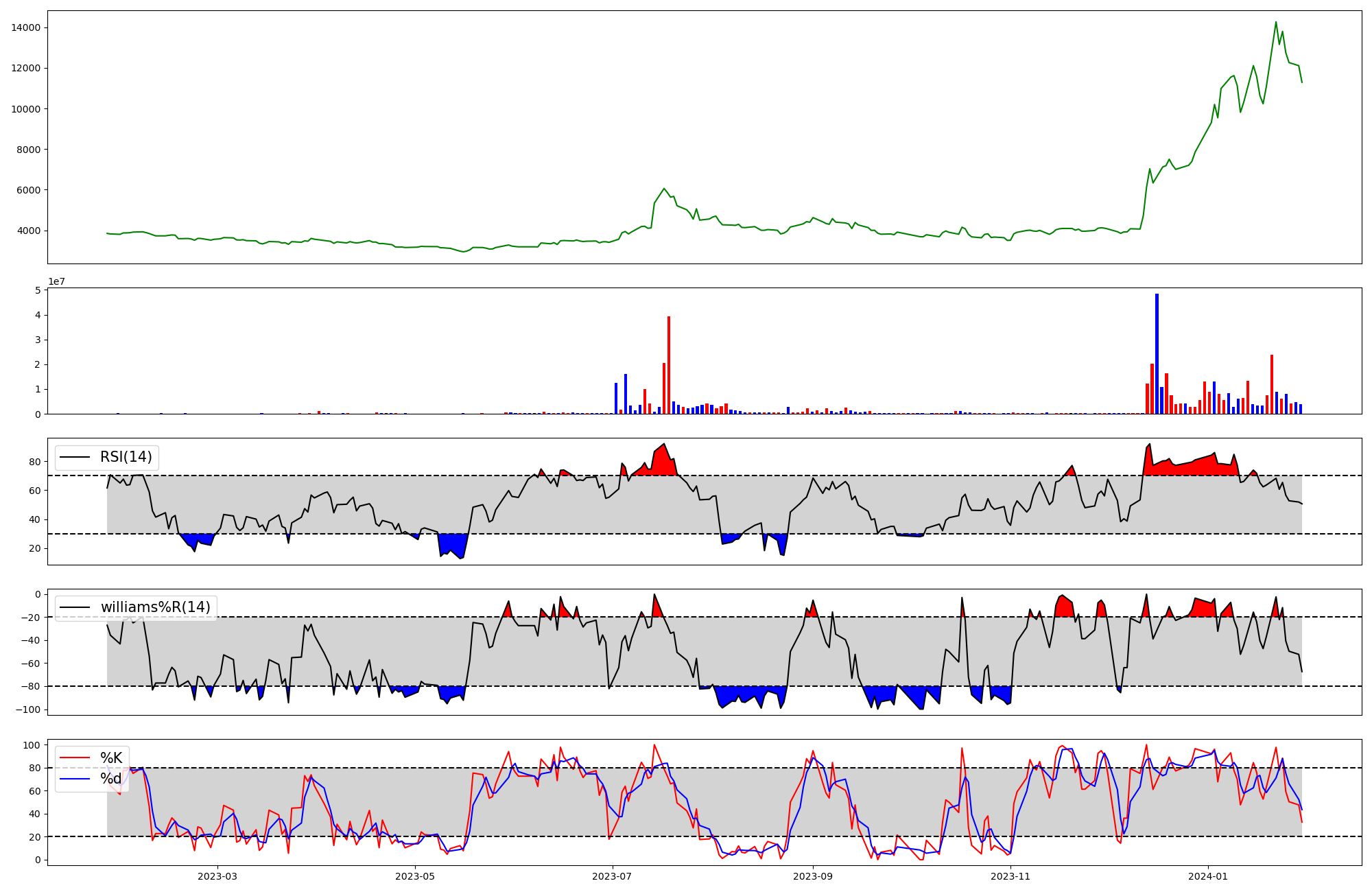This screenshot has height=892, width=1372.
Task: Click the 2024-01 x-axis date label
Action: (x=1207, y=876)
